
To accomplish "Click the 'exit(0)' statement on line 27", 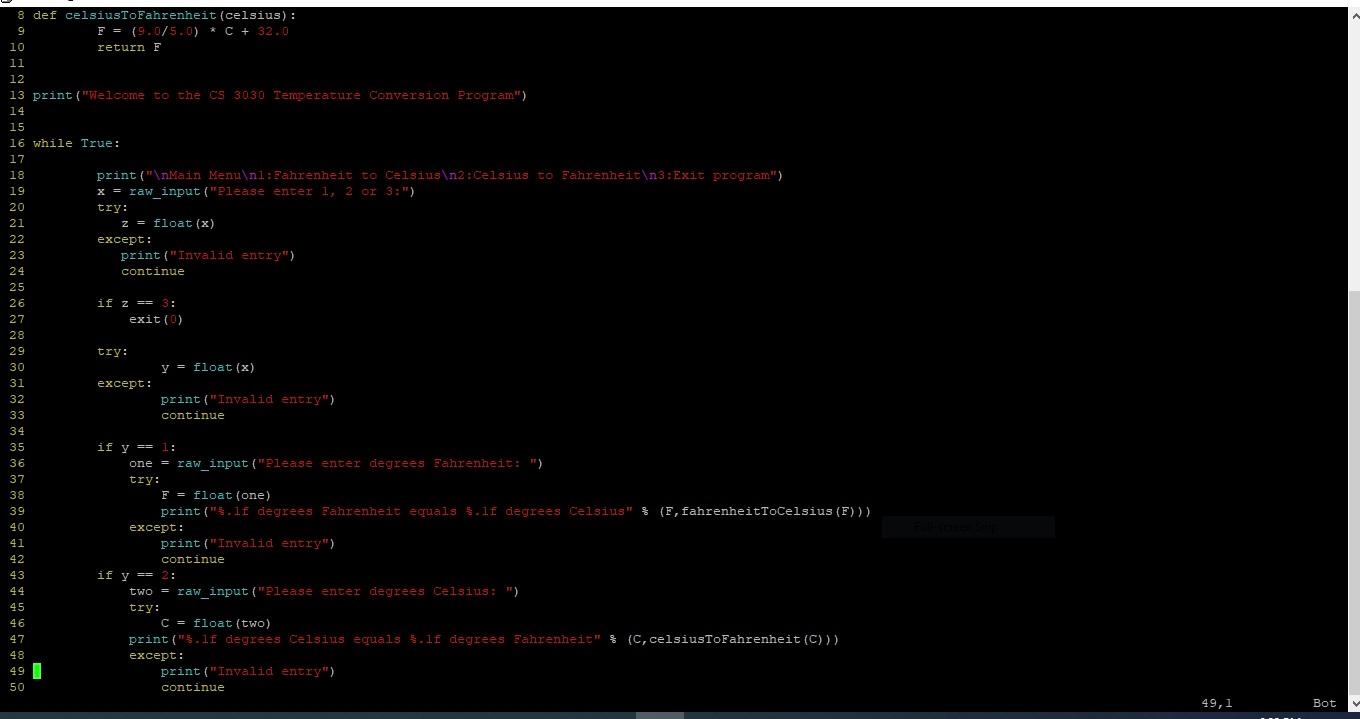I will click(x=154, y=319).
